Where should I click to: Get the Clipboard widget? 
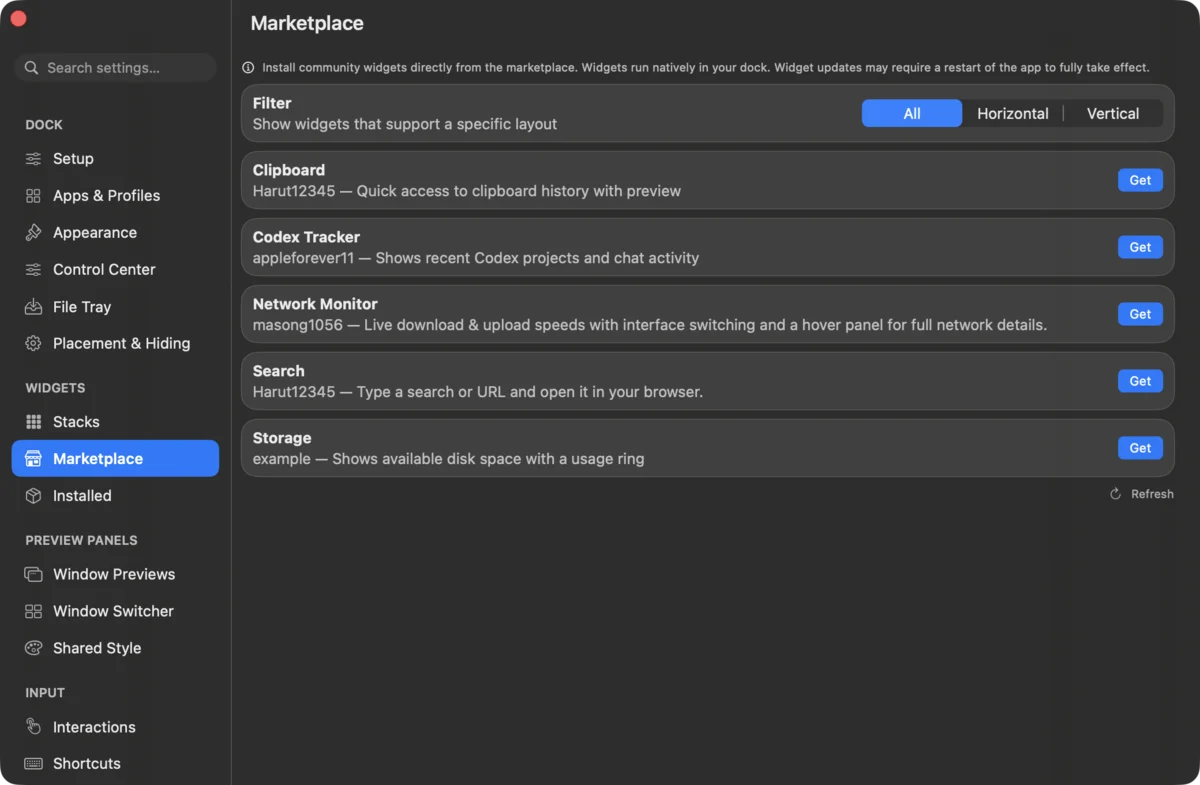1140,180
